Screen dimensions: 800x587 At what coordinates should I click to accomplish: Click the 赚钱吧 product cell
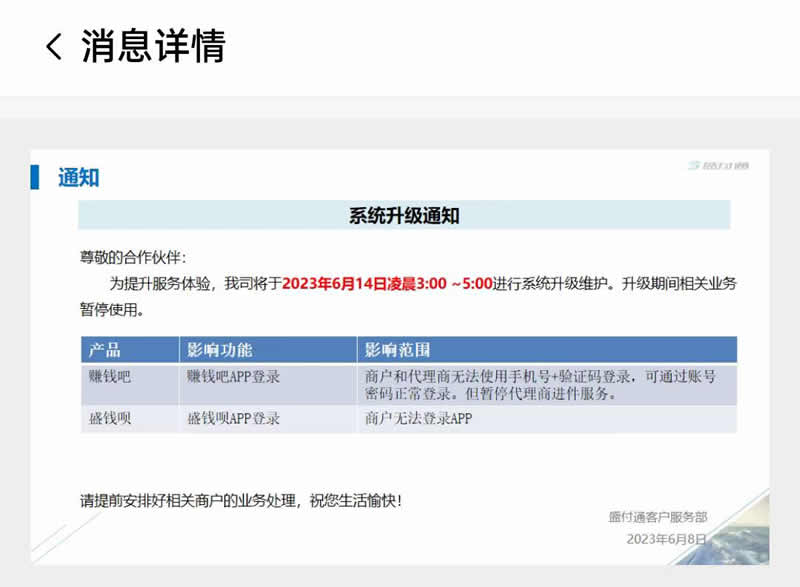130,384
